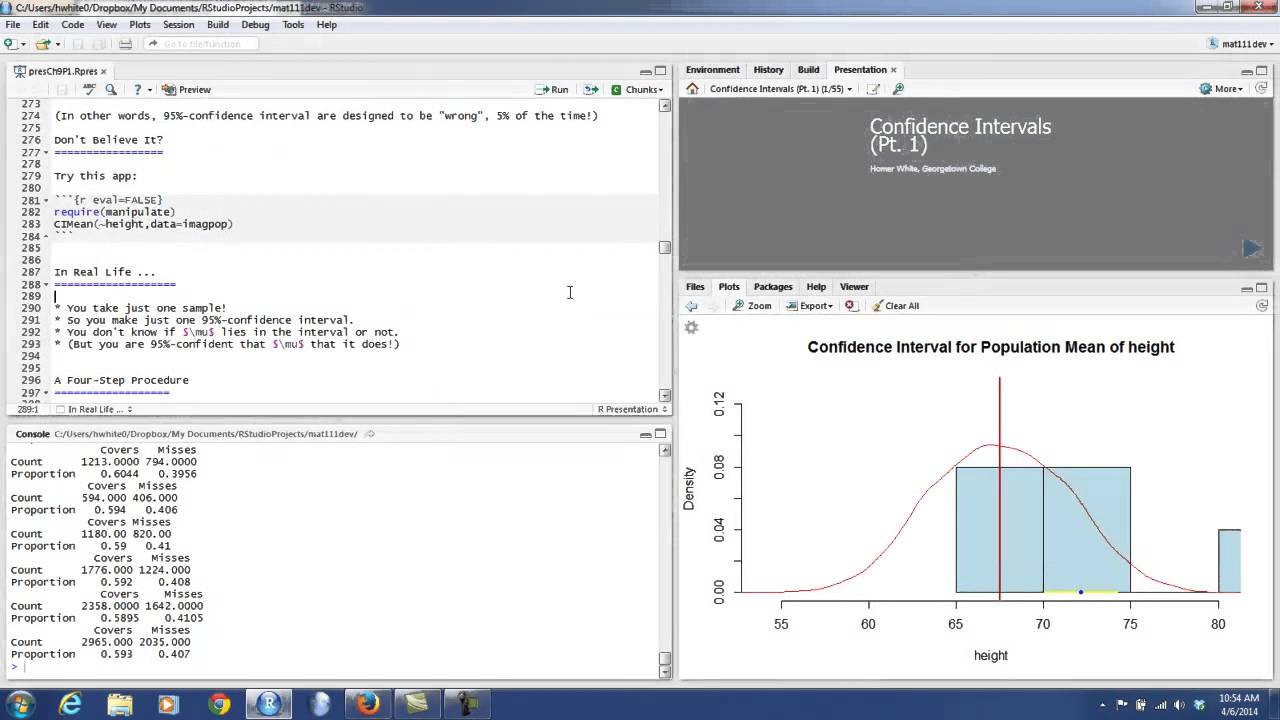Switch to the Files tab
The image size is (1280, 720).
pyautogui.click(x=695, y=287)
